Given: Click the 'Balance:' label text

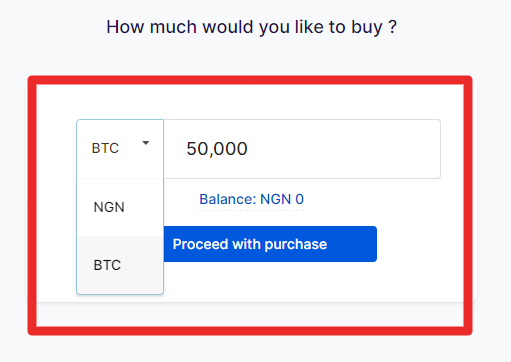Looking at the screenshot, I should tap(228, 199).
